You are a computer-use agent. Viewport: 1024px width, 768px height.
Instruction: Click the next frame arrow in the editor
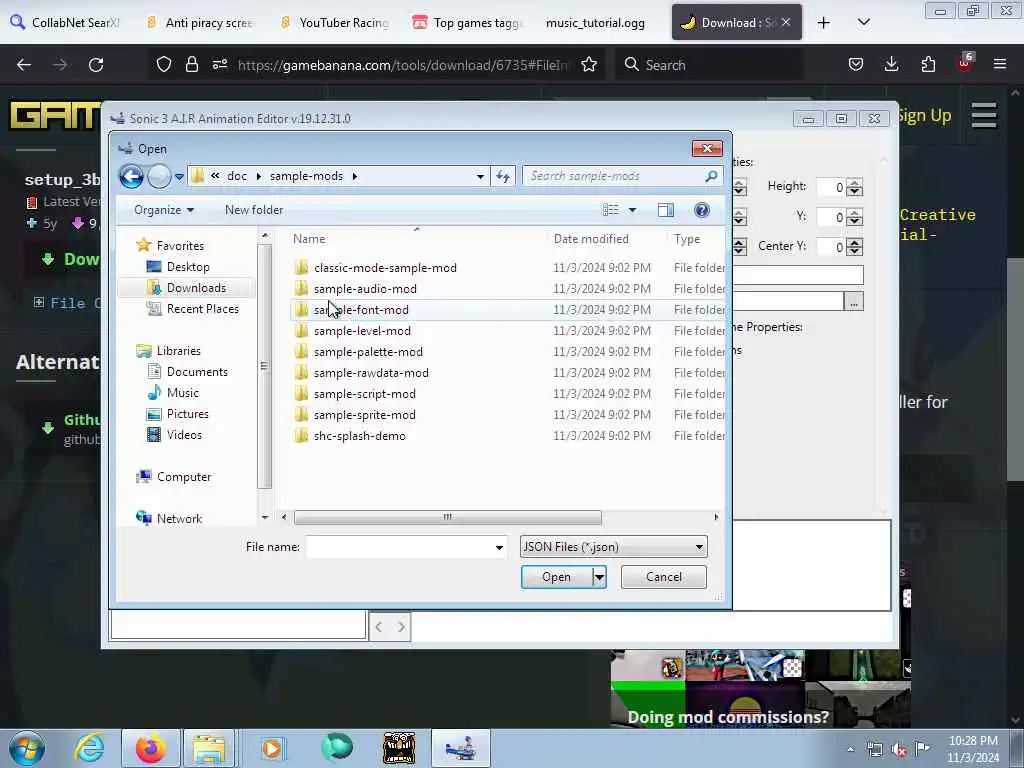point(401,627)
